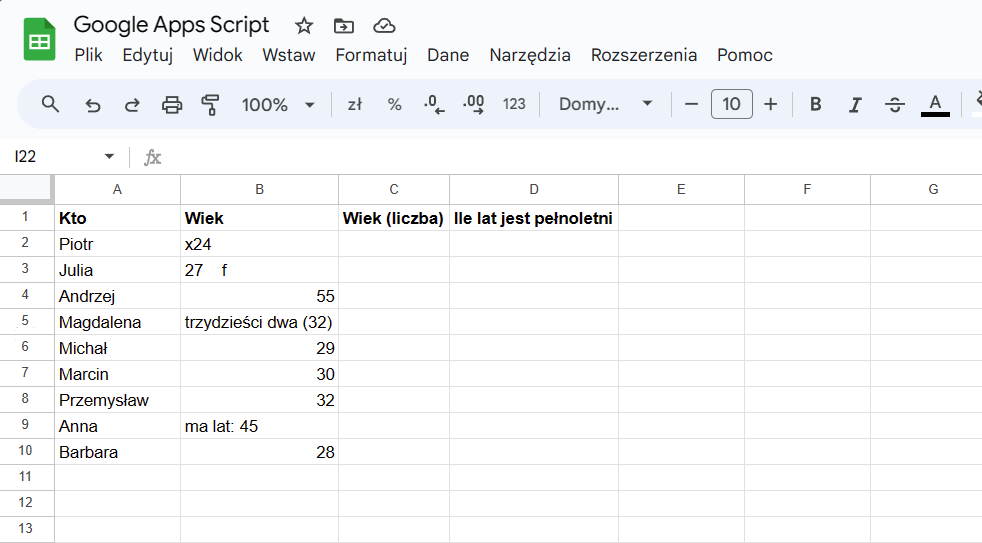
Task: Toggle italic formatting
Action: tap(855, 105)
